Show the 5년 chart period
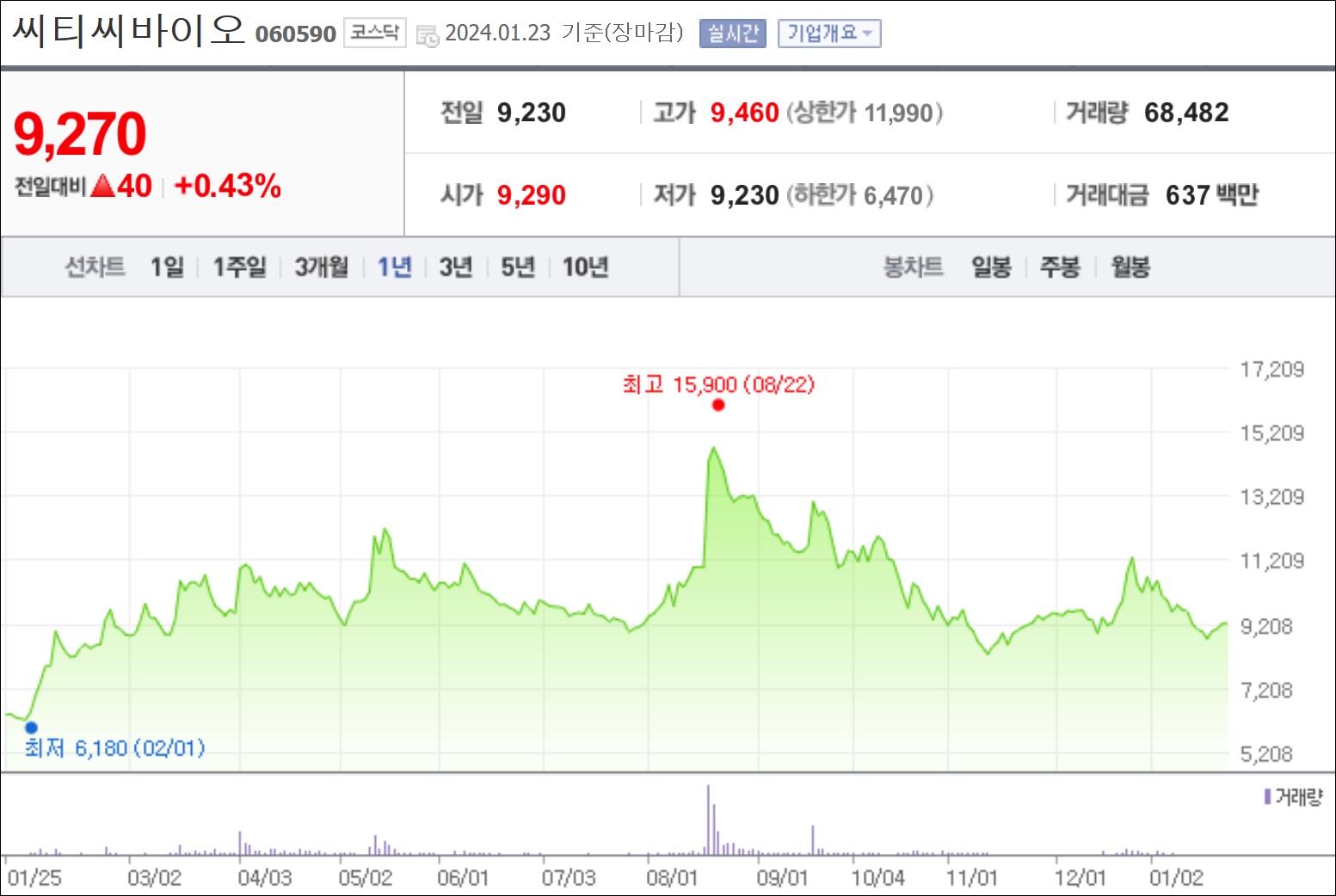 pyautogui.click(x=518, y=267)
